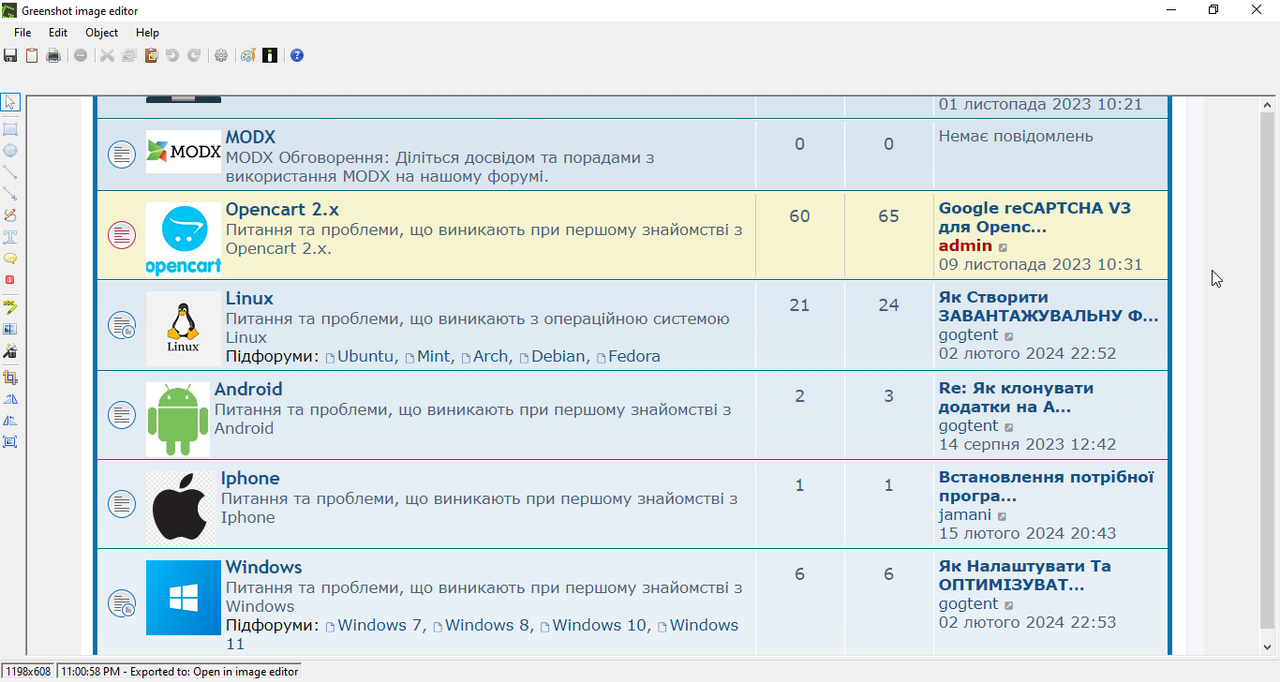The width and height of the screenshot is (1280, 682).
Task: Open the Object menu
Action: coord(102,33)
